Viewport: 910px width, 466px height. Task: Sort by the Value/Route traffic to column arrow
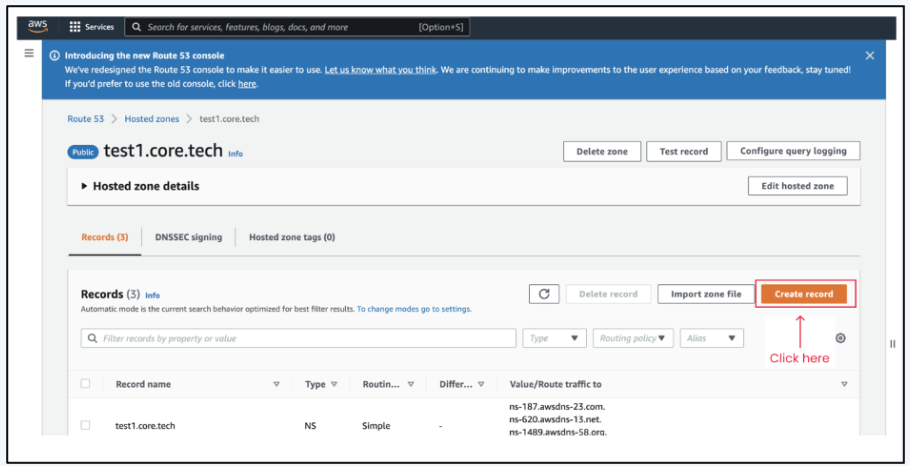(844, 384)
